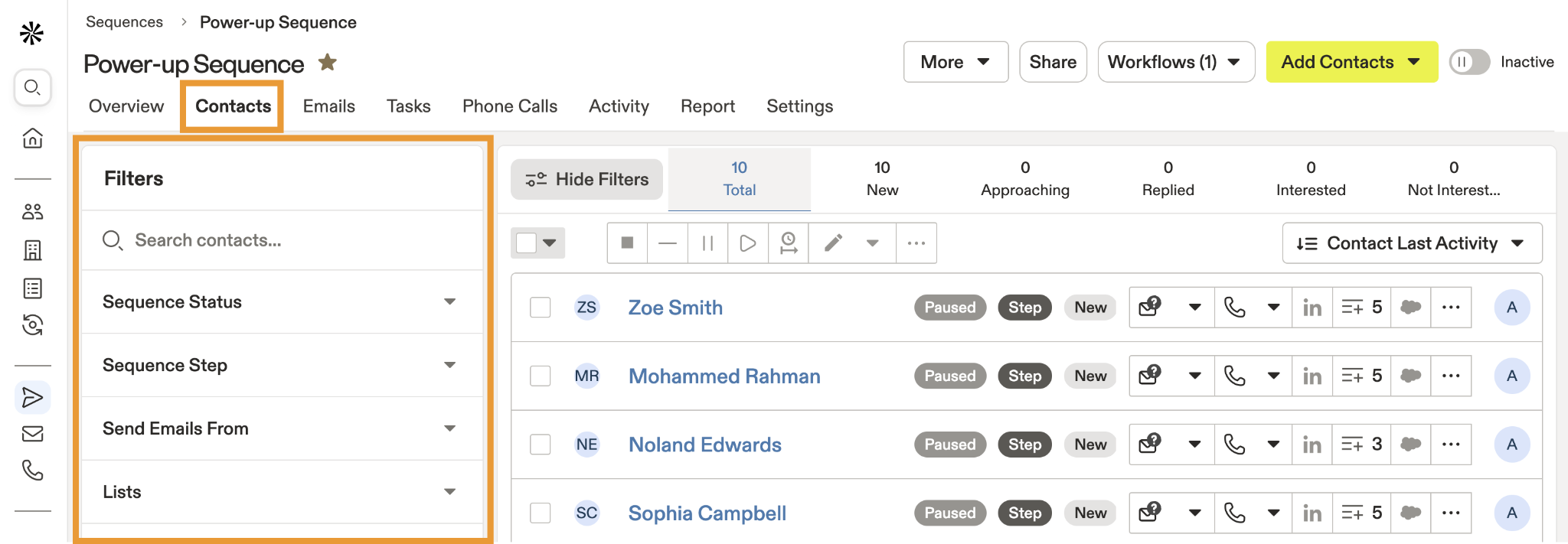Click the Search contacts input field

(x=291, y=240)
